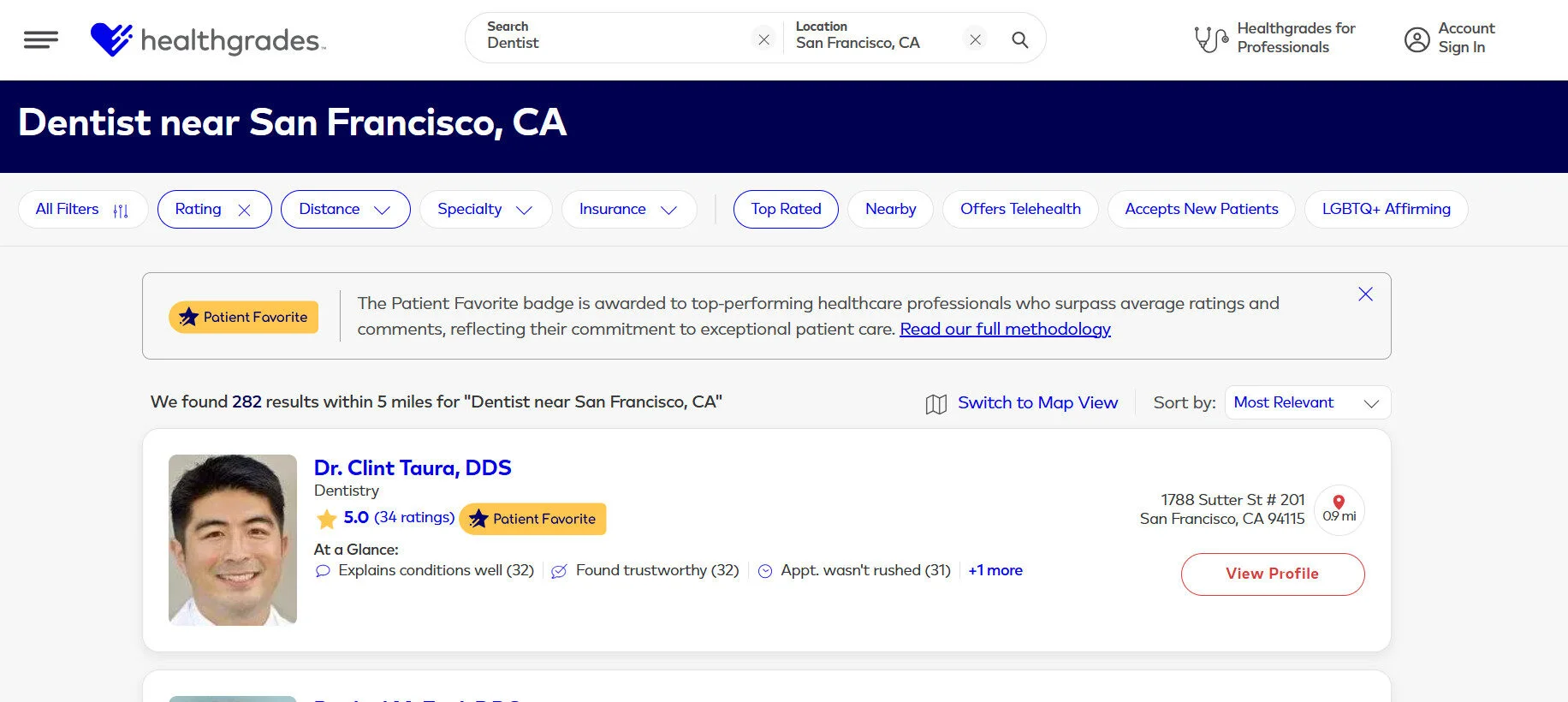The height and width of the screenshot is (702, 1568).
Task: Click the Patient Favorite badge in the banner
Action: click(244, 317)
